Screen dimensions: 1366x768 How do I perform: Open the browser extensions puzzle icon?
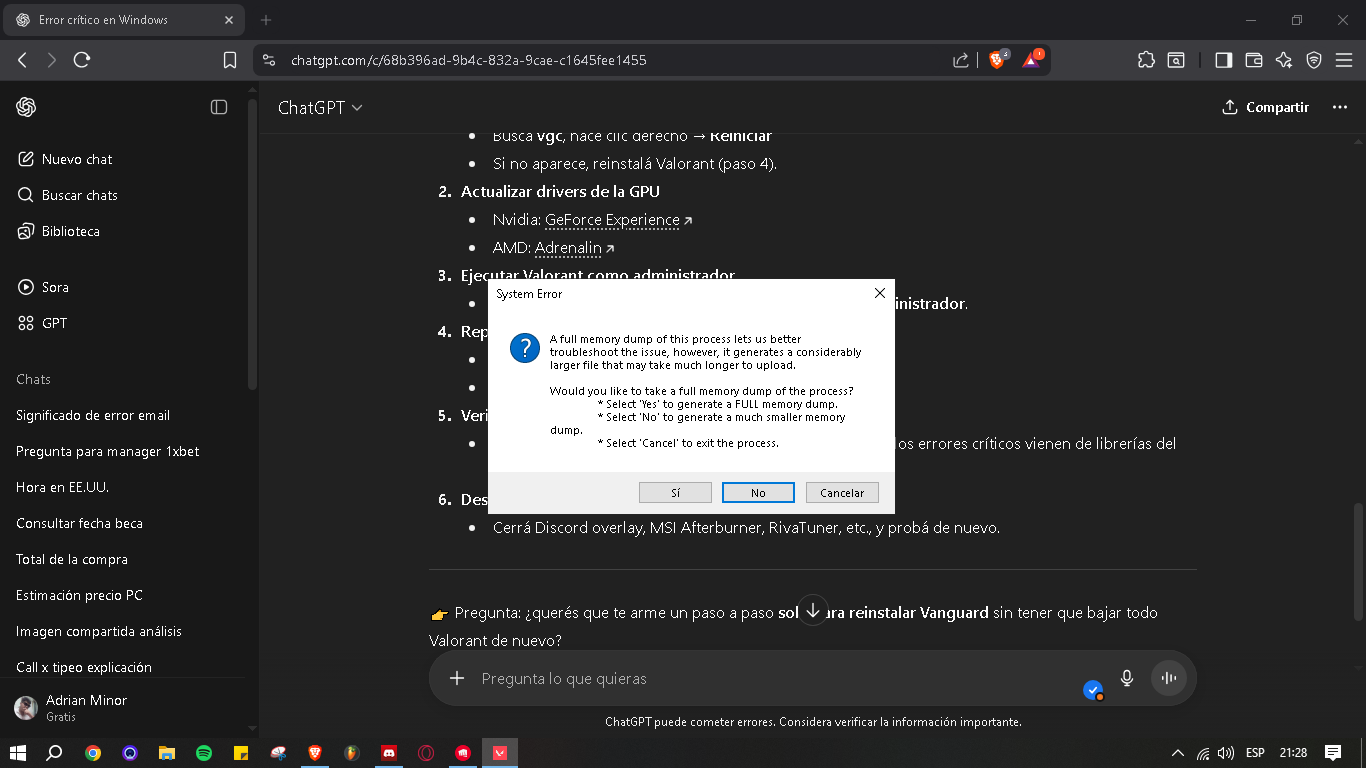pyautogui.click(x=1146, y=60)
